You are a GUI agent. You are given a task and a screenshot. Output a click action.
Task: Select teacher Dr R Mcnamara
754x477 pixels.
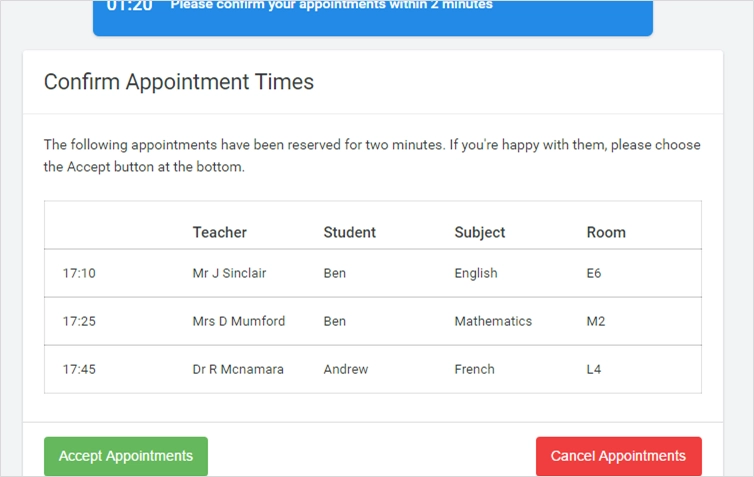[238, 369]
